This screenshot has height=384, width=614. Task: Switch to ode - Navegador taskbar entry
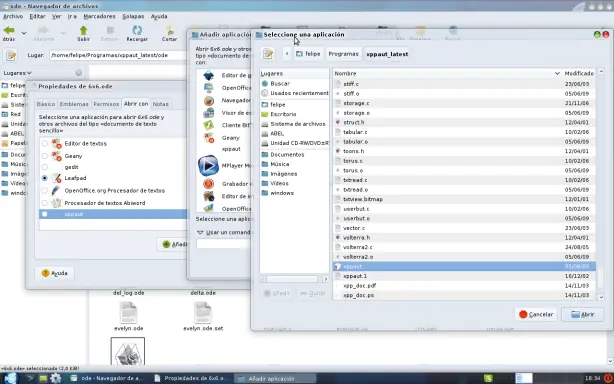point(108,378)
